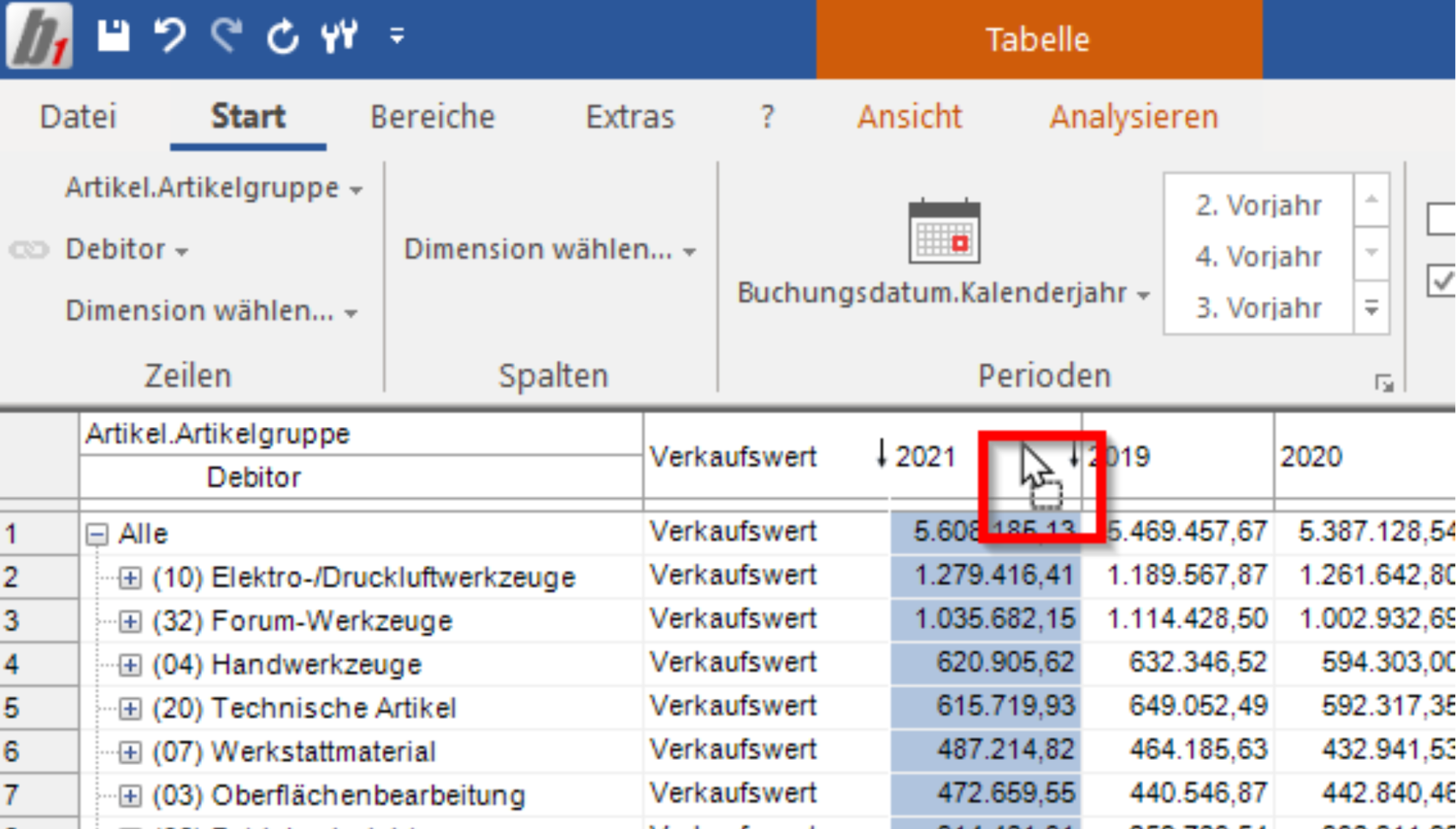Open the Buchungsdatum.Kalenderjahr dropdown

[944, 293]
